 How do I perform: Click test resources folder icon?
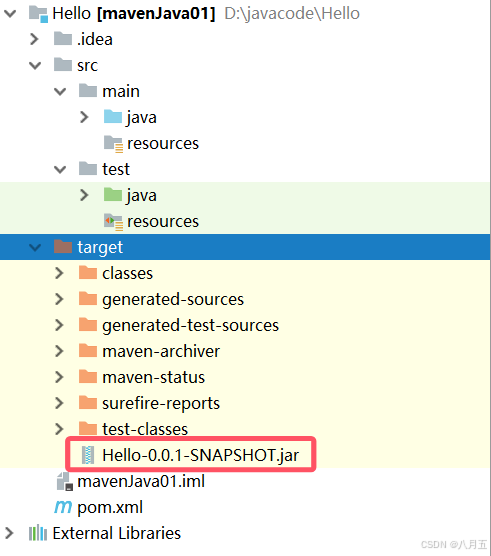pyautogui.click(x=113, y=222)
